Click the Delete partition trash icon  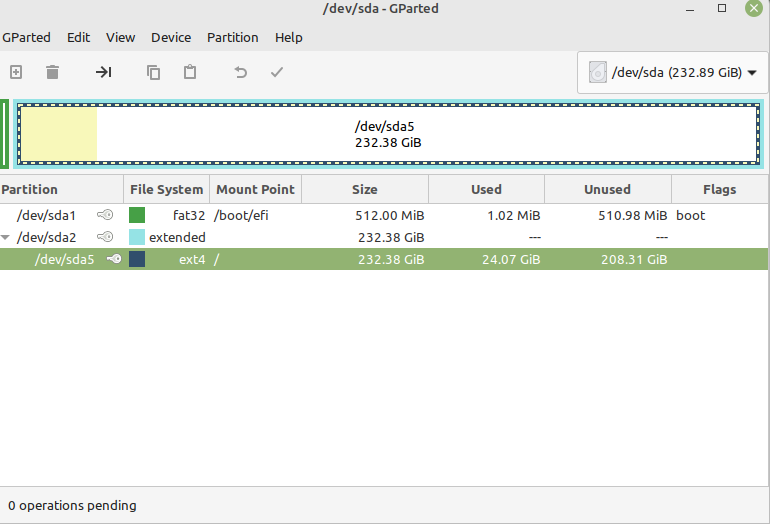click(x=52, y=72)
